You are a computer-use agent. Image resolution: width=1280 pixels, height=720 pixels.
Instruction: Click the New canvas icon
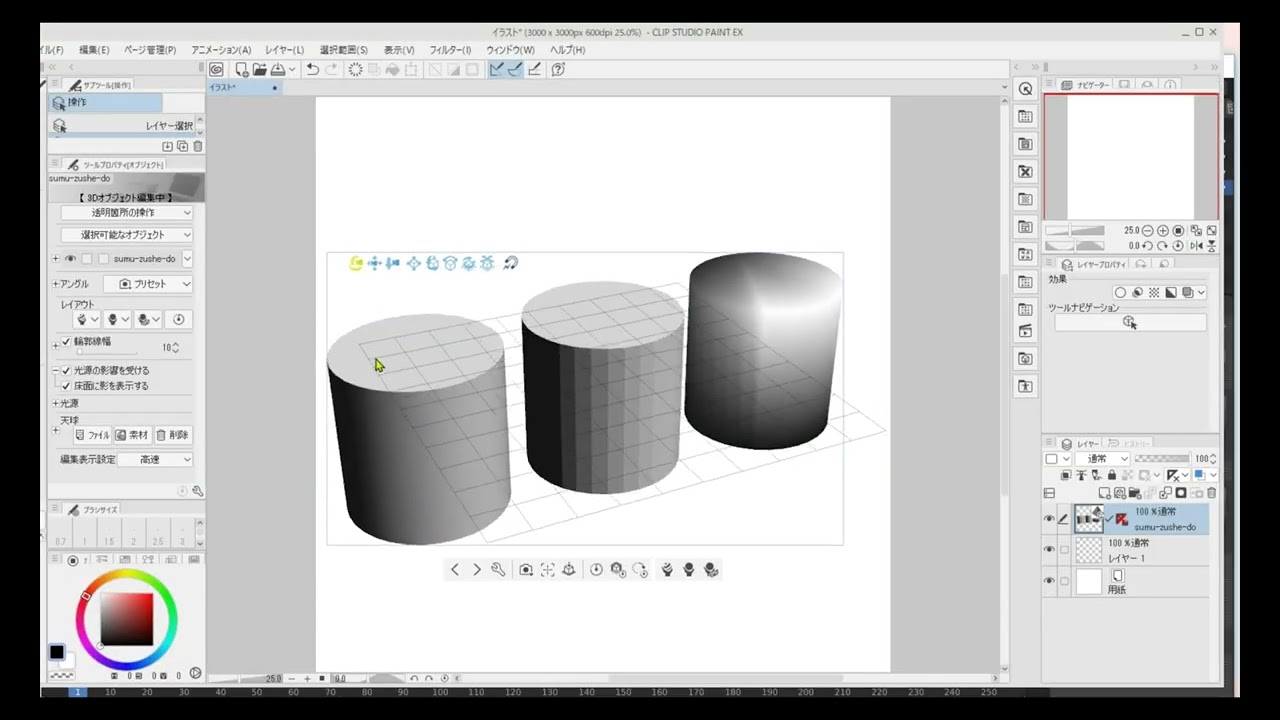point(241,69)
